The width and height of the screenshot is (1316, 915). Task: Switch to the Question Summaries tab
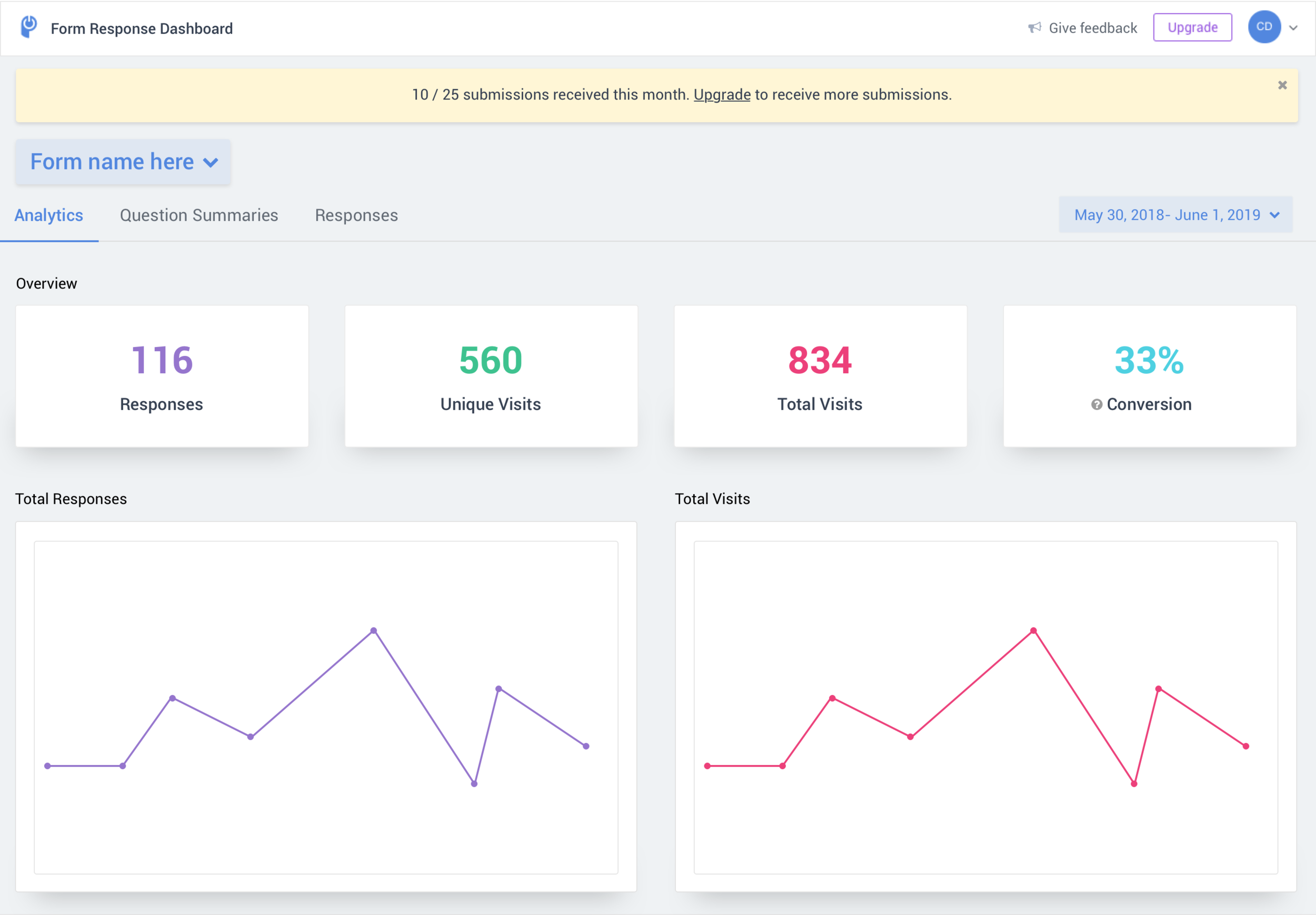click(198, 215)
